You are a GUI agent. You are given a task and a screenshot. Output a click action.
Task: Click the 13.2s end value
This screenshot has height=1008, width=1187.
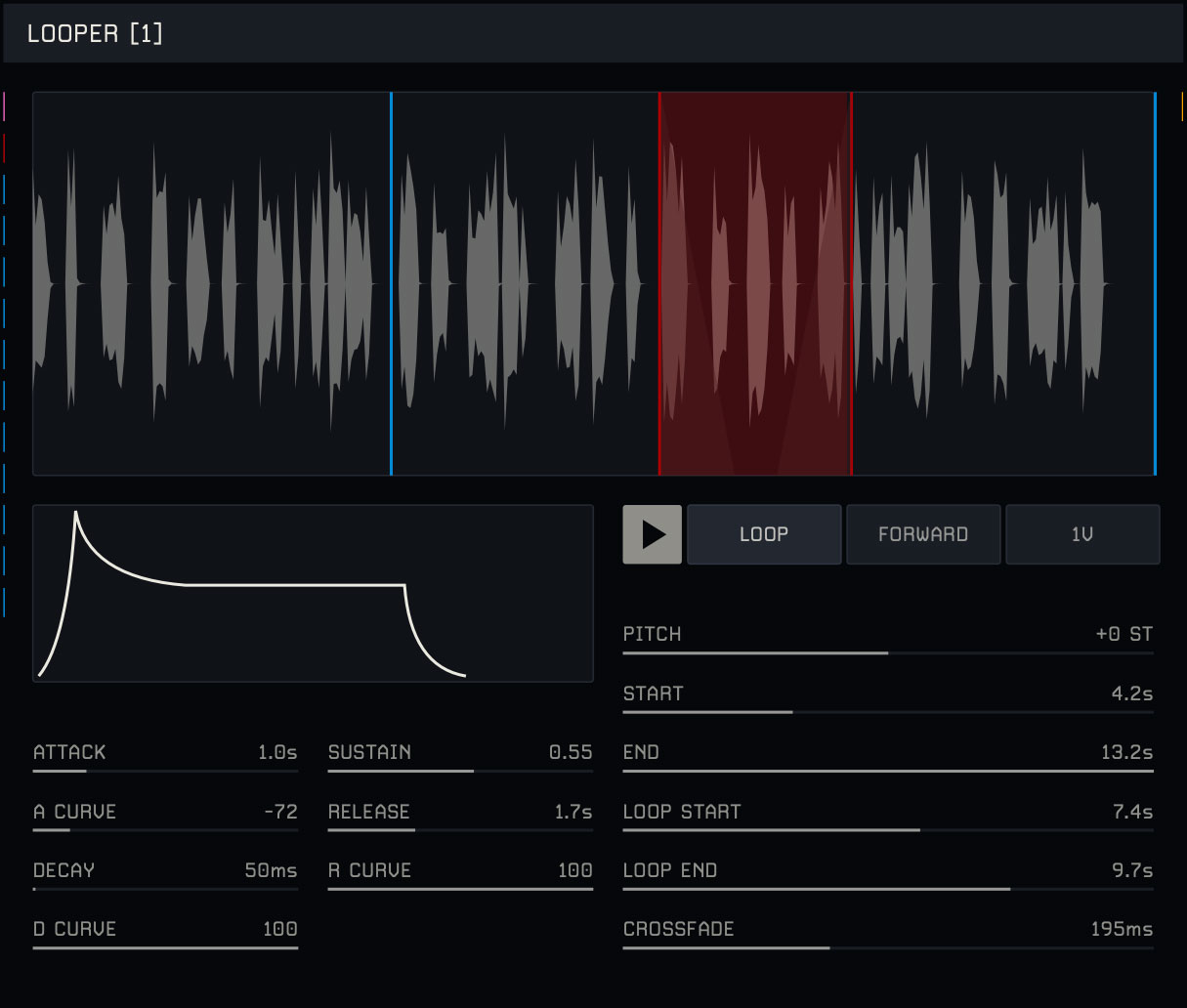[1126, 752]
